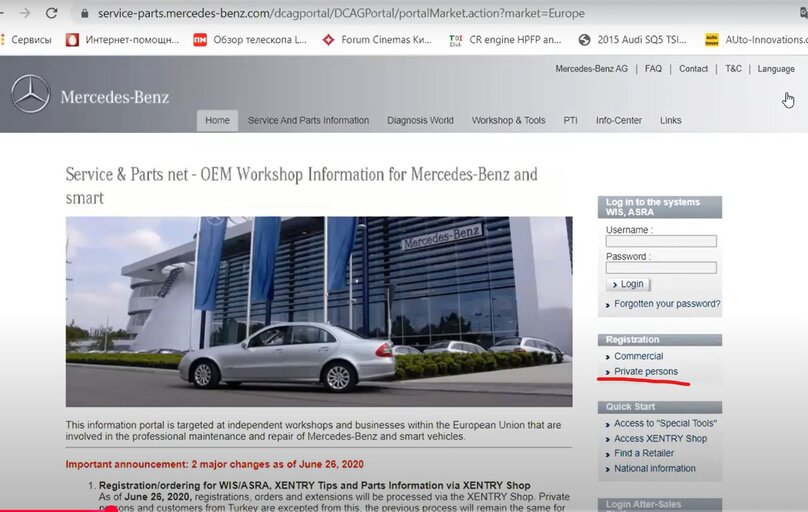Viewport: 808px width, 512px height.
Task: Click the Log in to the systems header
Action: pyautogui.click(x=660, y=207)
